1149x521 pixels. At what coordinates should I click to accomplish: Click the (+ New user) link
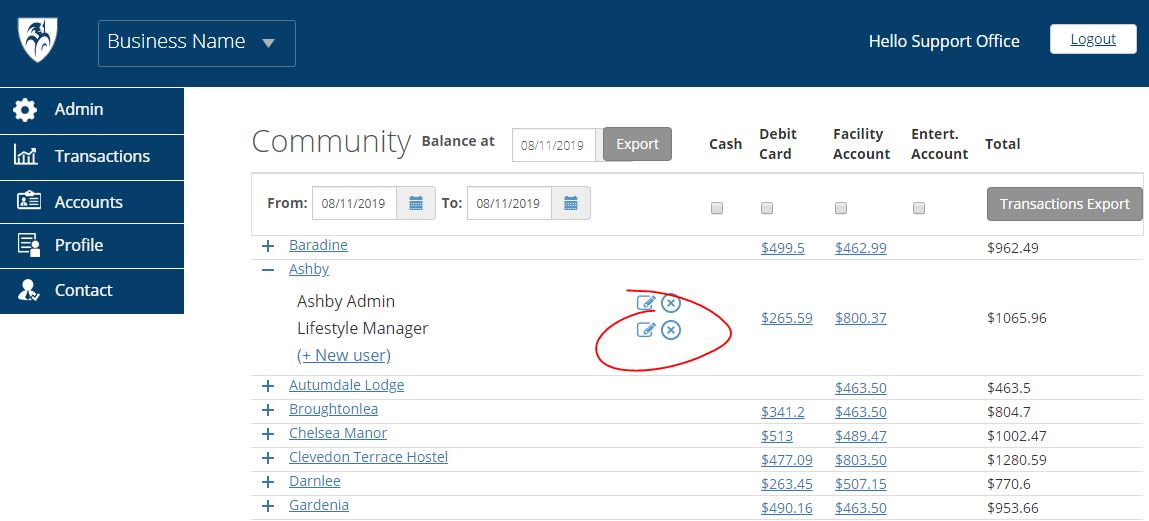coord(343,355)
